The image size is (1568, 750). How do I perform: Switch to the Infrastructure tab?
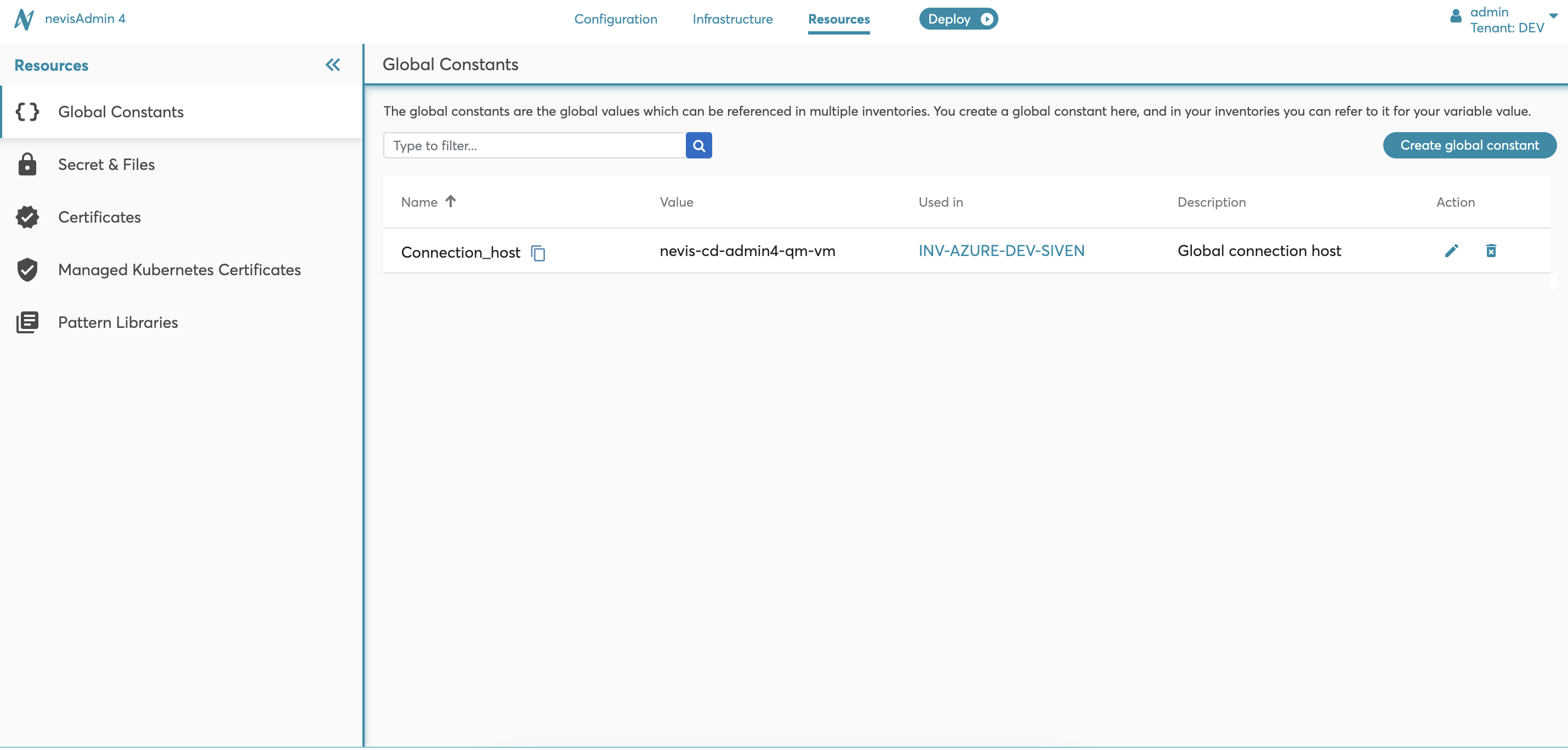pyautogui.click(x=732, y=19)
